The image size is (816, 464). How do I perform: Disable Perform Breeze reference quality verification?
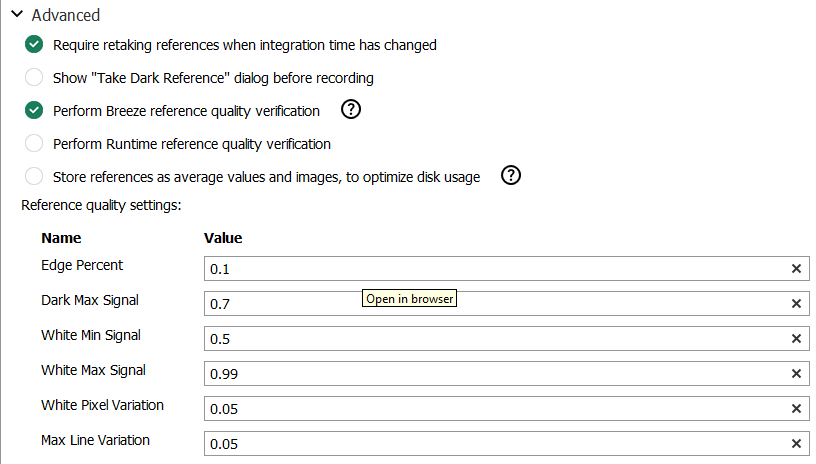coord(35,111)
